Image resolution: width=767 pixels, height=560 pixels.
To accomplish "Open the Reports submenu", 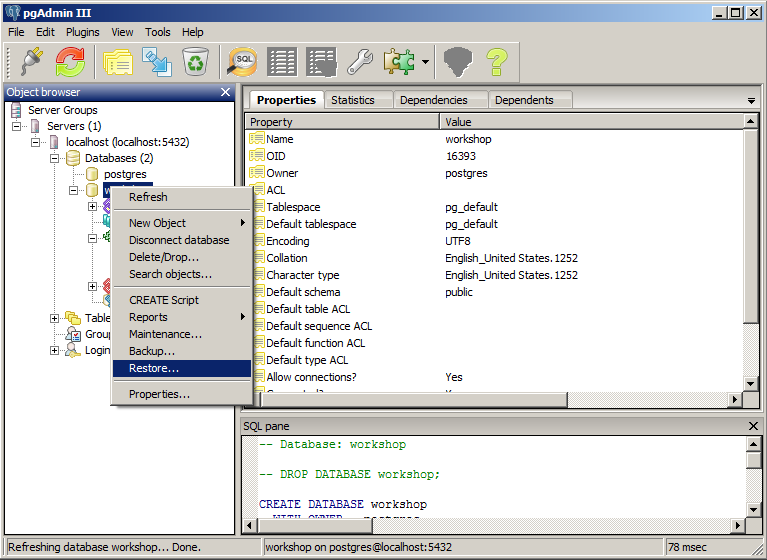I will click(181, 317).
